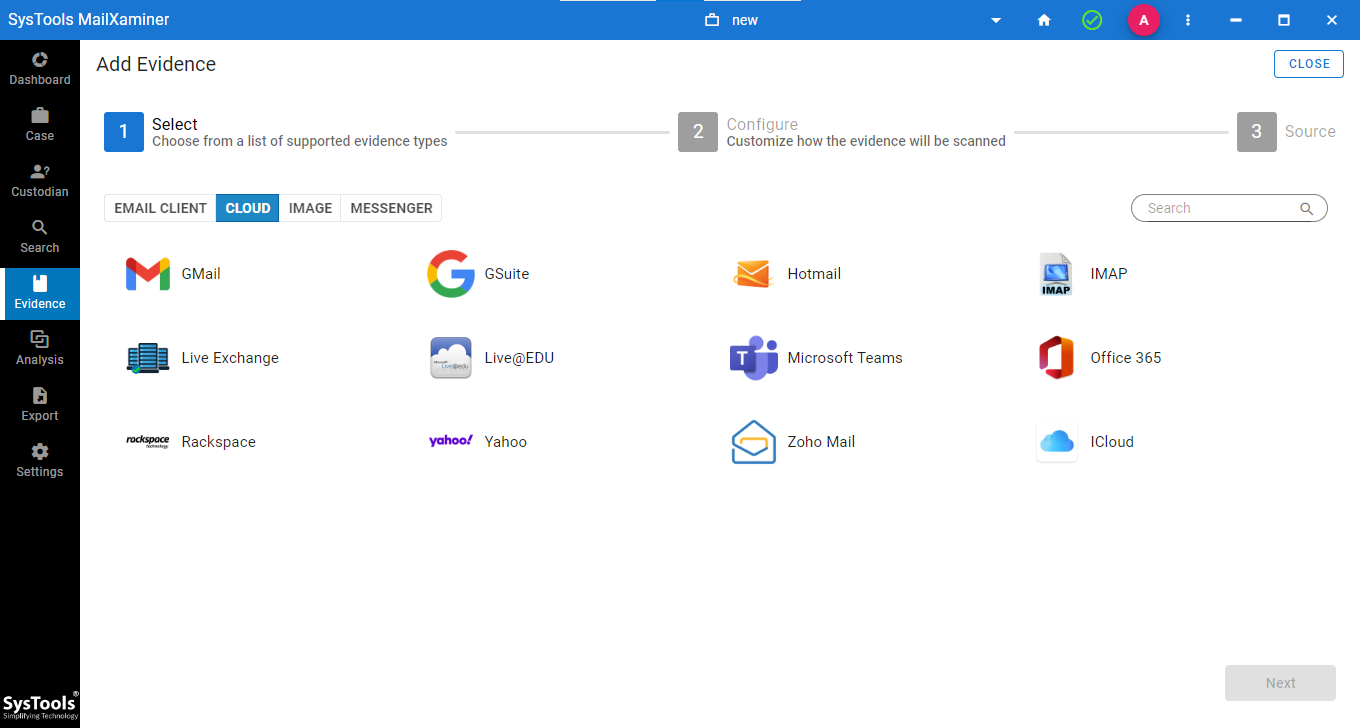
Task: Click the home icon in title bar
Action: coord(1044,20)
